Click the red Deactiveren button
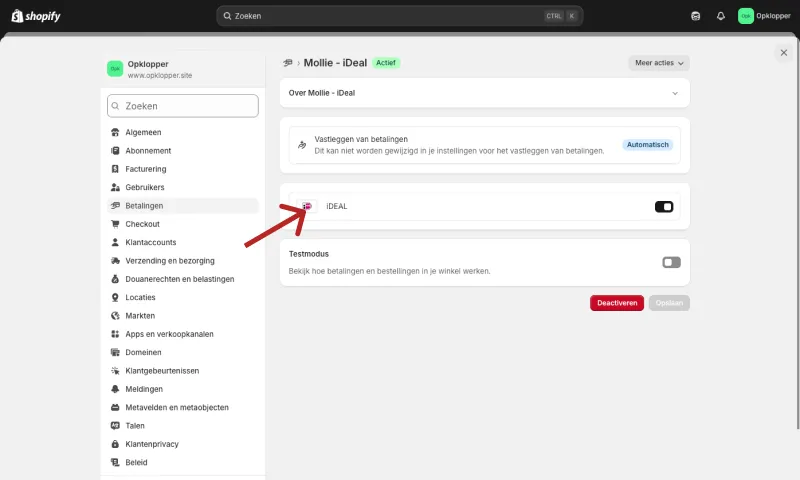Image resolution: width=800 pixels, height=480 pixels. coord(617,303)
